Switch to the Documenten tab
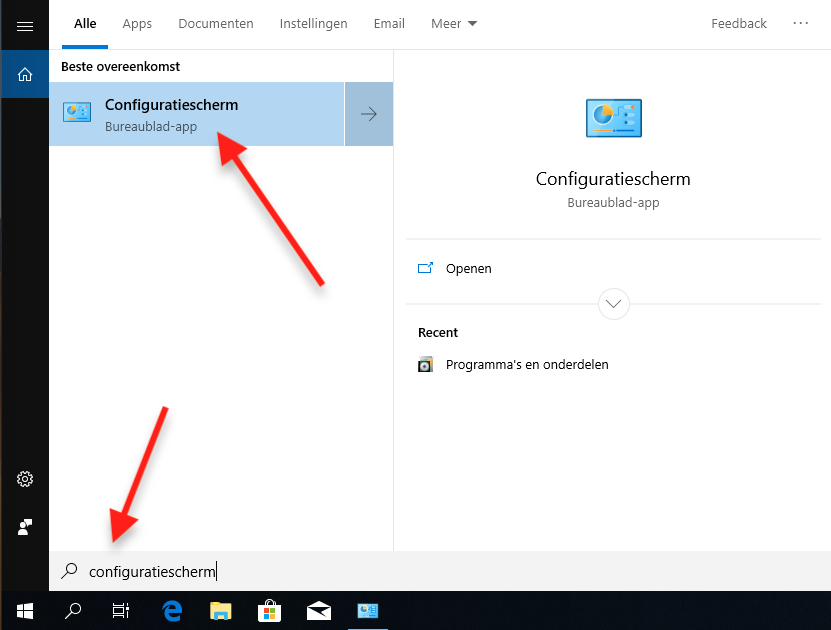This screenshot has width=831, height=630. click(216, 23)
